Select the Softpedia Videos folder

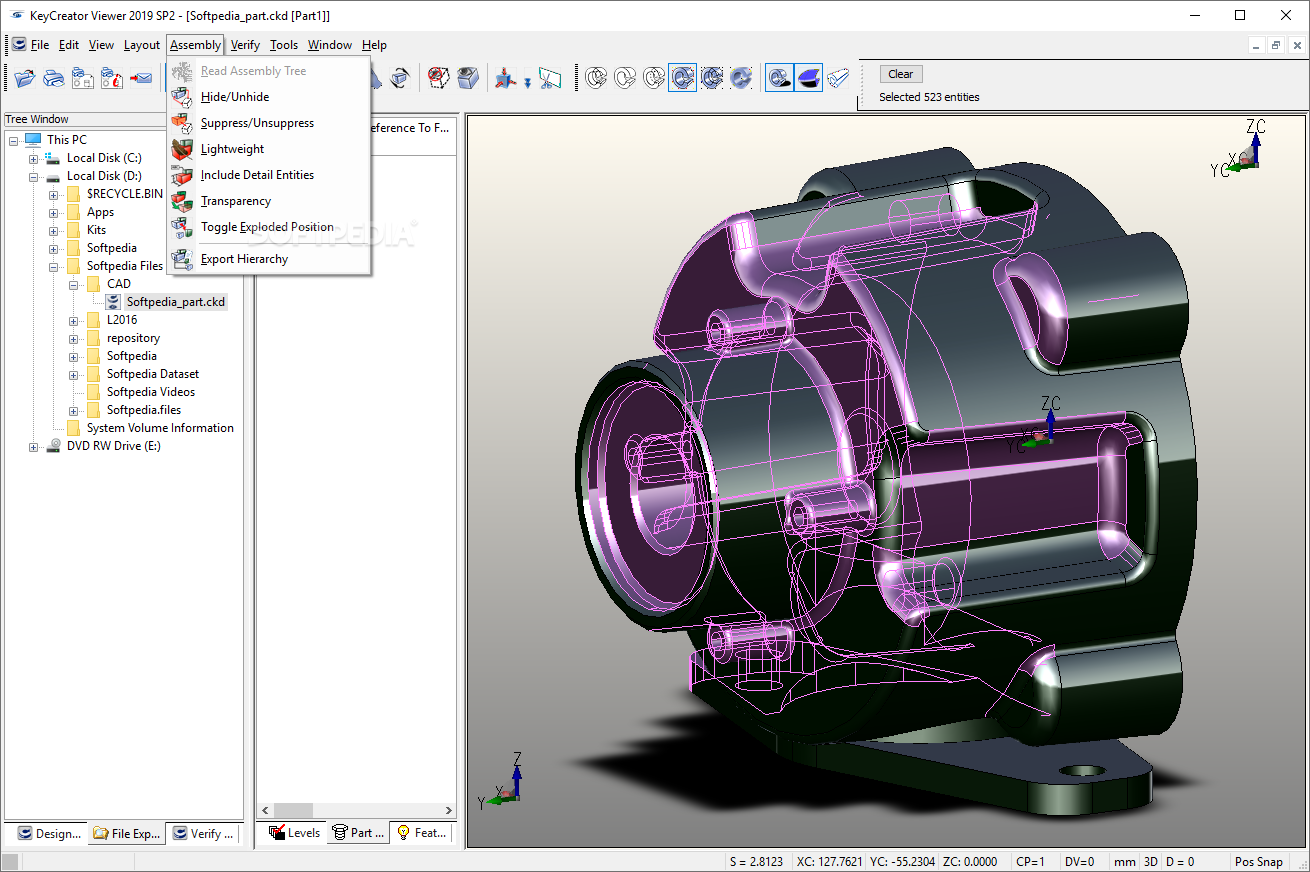(x=151, y=392)
